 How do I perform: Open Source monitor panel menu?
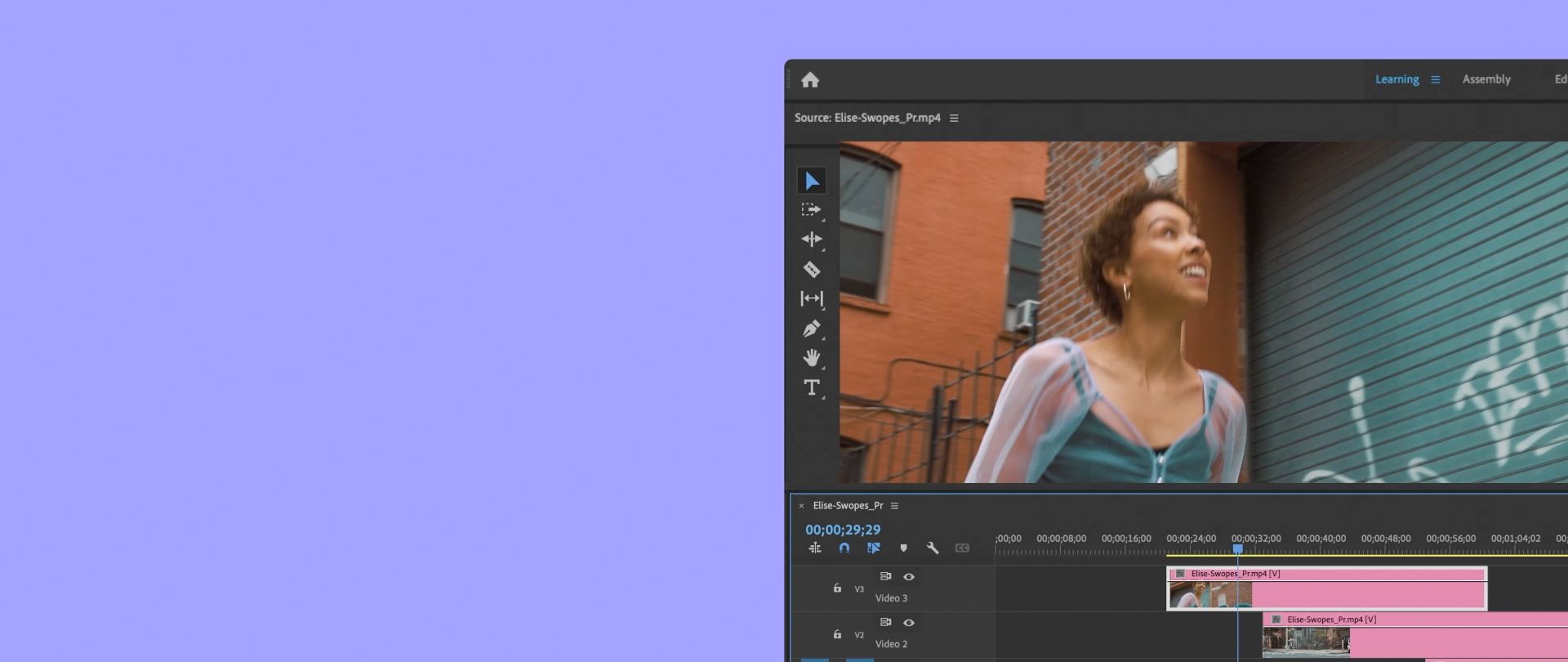click(x=954, y=119)
